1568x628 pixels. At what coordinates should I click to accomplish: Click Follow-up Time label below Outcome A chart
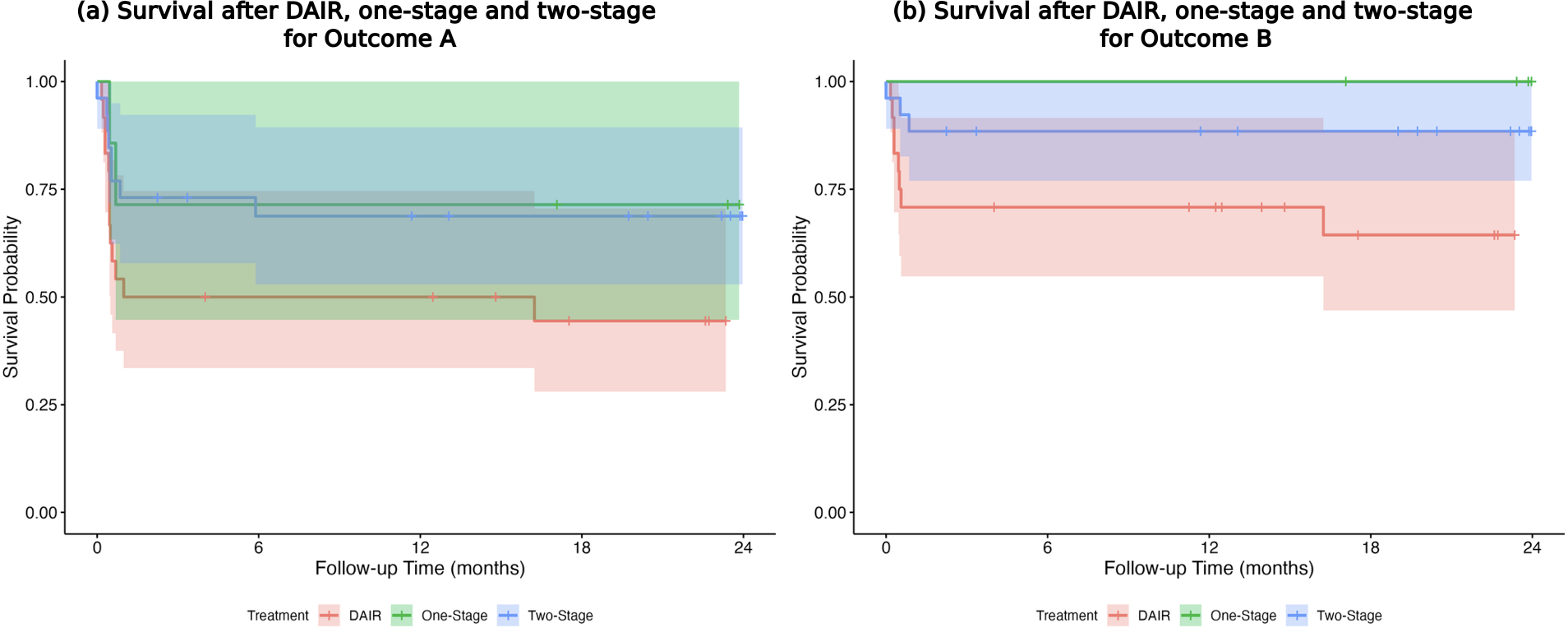coord(420,568)
